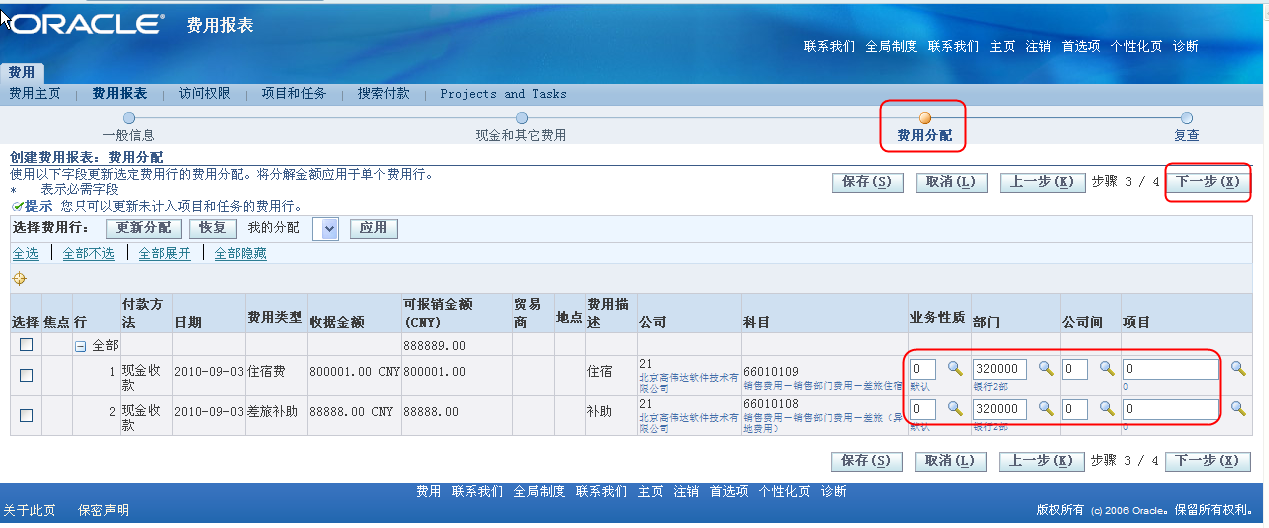Switch to 费用报表 subtab
The width and height of the screenshot is (1269, 528).
coord(120,94)
